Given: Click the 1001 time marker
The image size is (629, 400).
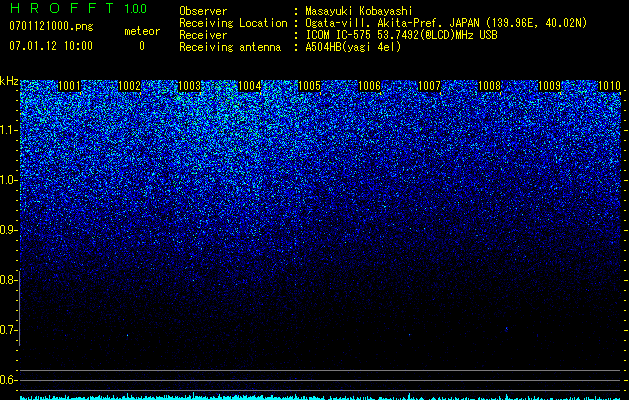Looking at the screenshot, I should click(x=69, y=86).
